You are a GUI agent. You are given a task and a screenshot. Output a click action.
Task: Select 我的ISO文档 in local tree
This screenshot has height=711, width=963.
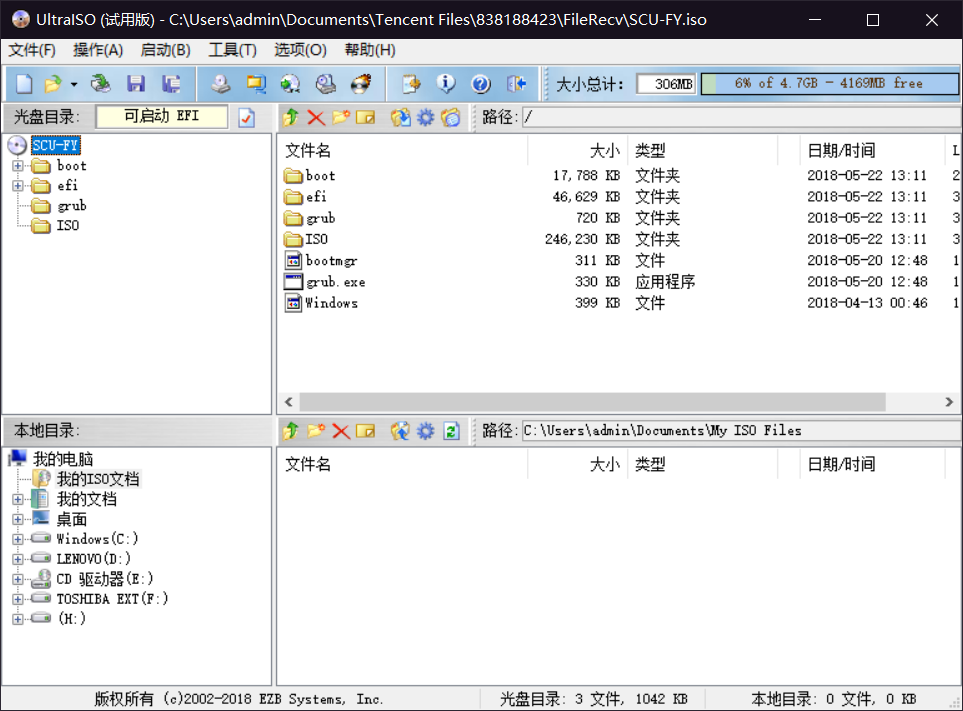pyautogui.click(x=98, y=479)
